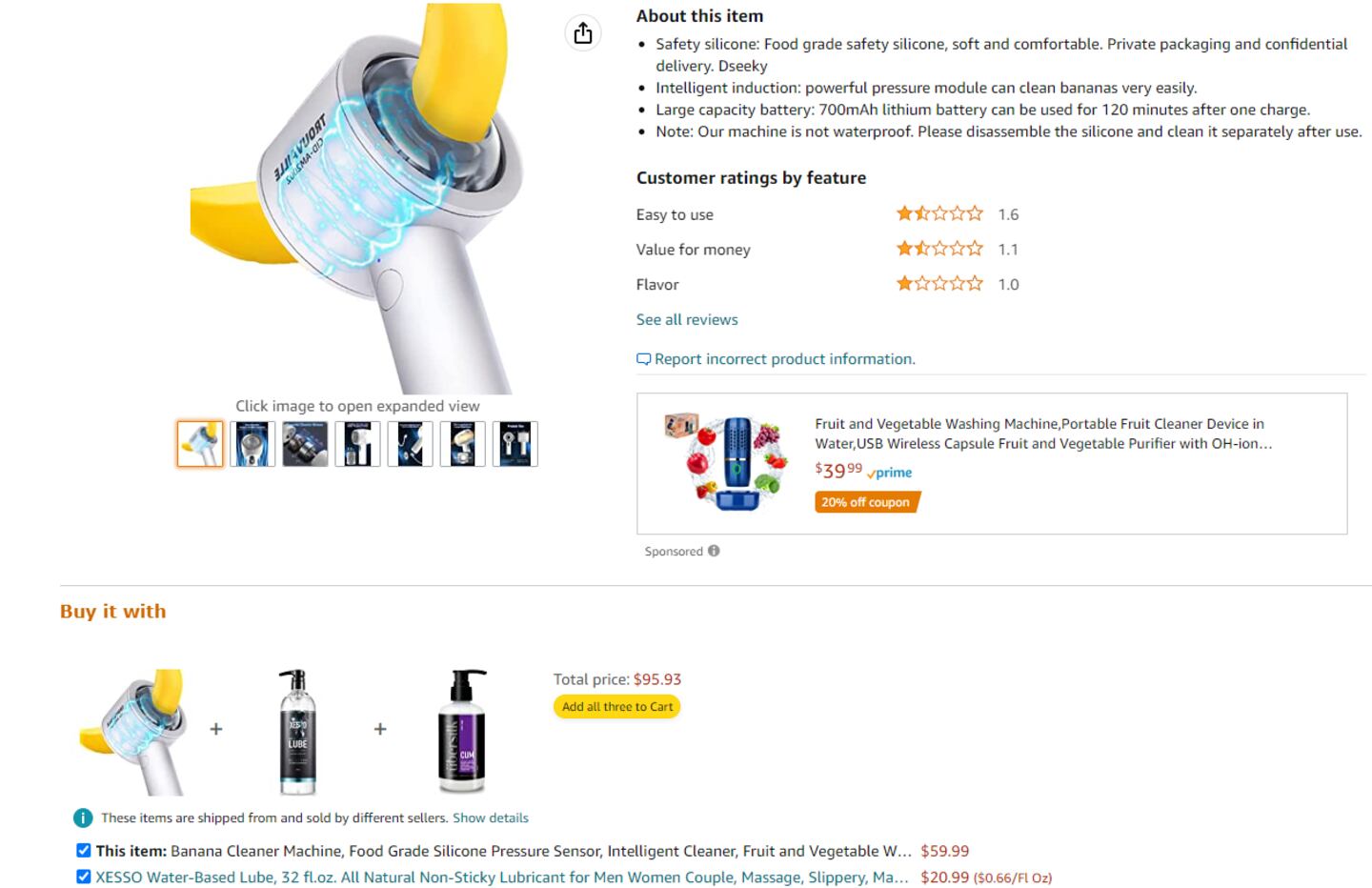The width and height of the screenshot is (1372, 888).
Task: Select the last product thumbnail image
Action: pos(514,444)
